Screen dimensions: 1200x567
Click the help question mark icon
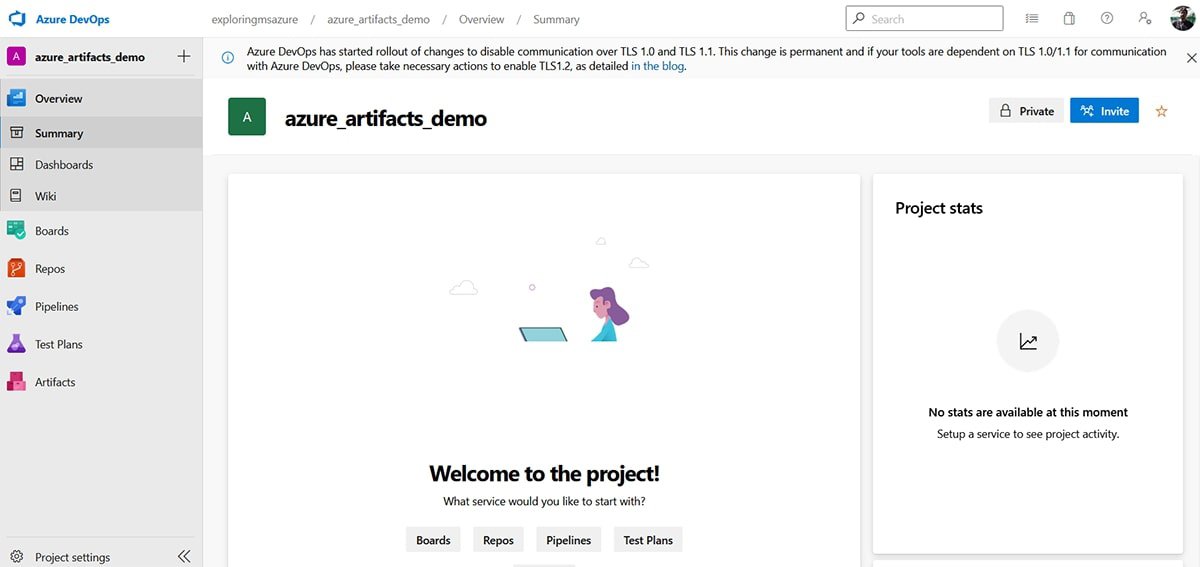1107,19
